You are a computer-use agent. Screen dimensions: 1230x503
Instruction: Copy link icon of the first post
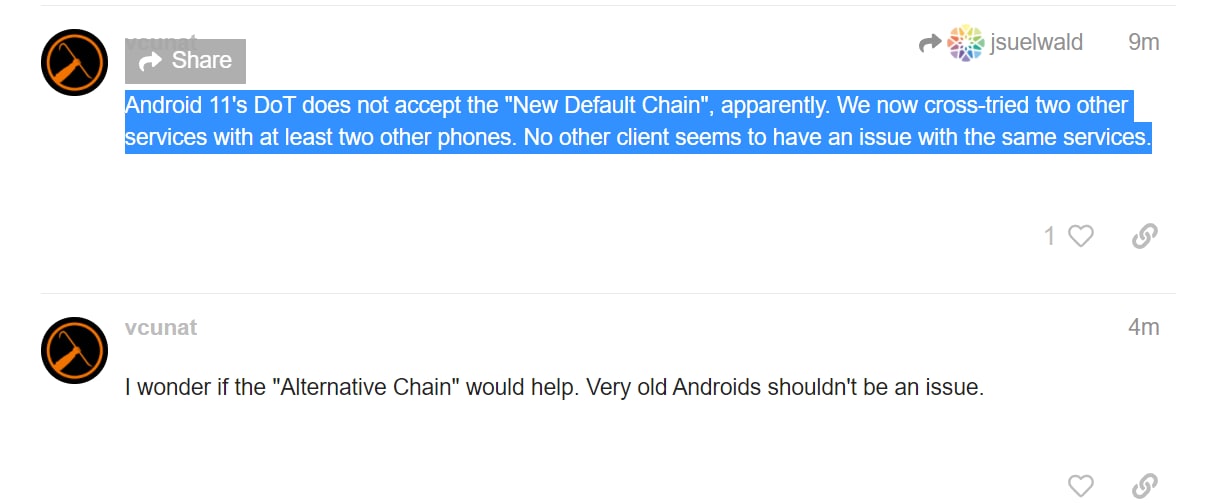click(1145, 236)
